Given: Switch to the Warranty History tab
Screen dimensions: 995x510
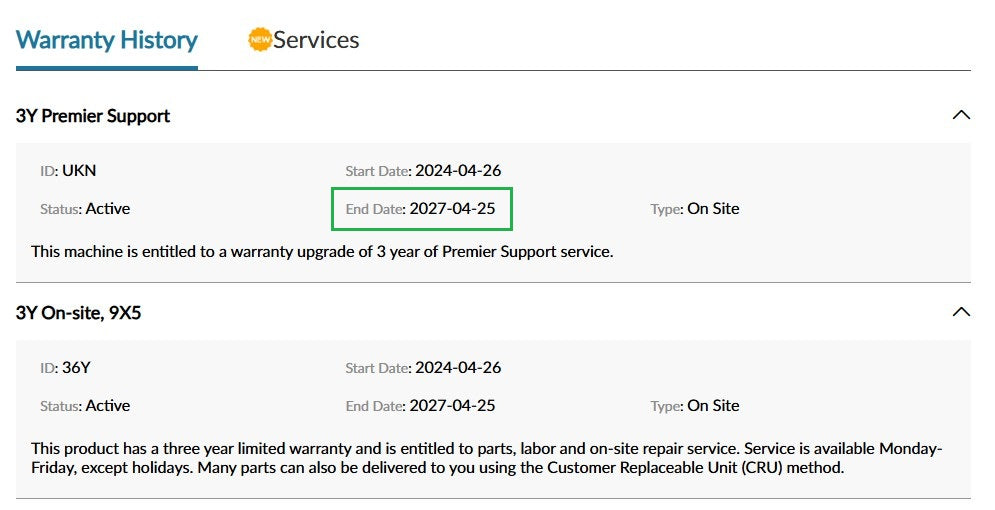Looking at the screenshot, I should (107, 40).
